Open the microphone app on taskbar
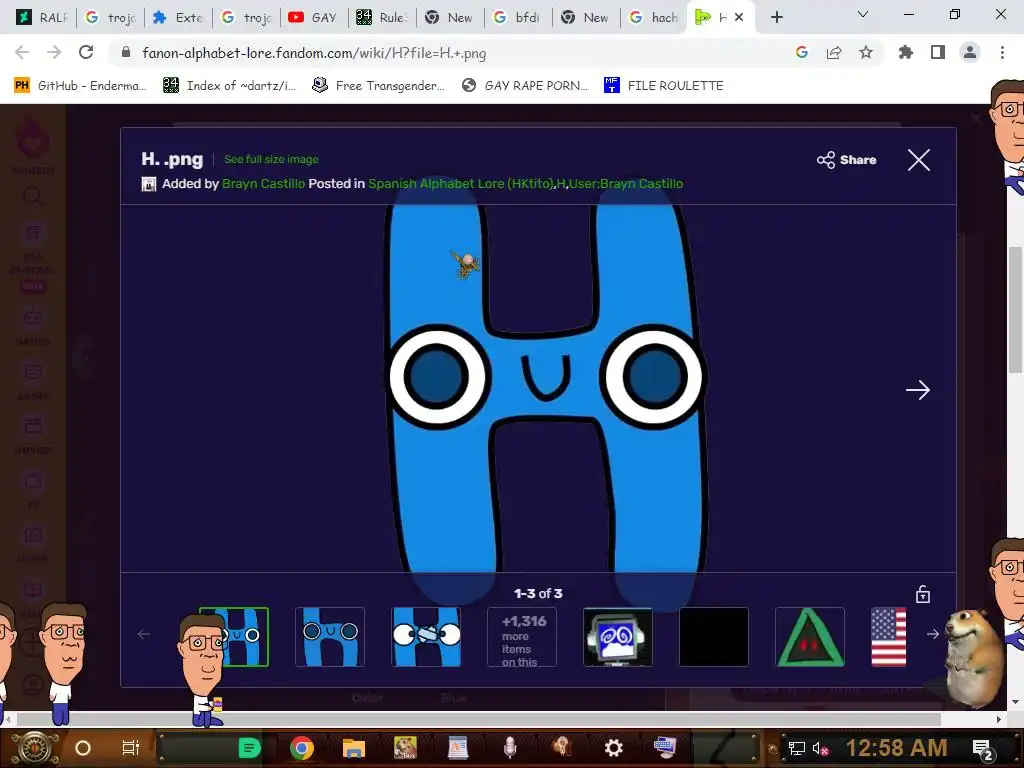This screenshot has width=1024, height=768. pyautogui.click(x=510, y=748)
